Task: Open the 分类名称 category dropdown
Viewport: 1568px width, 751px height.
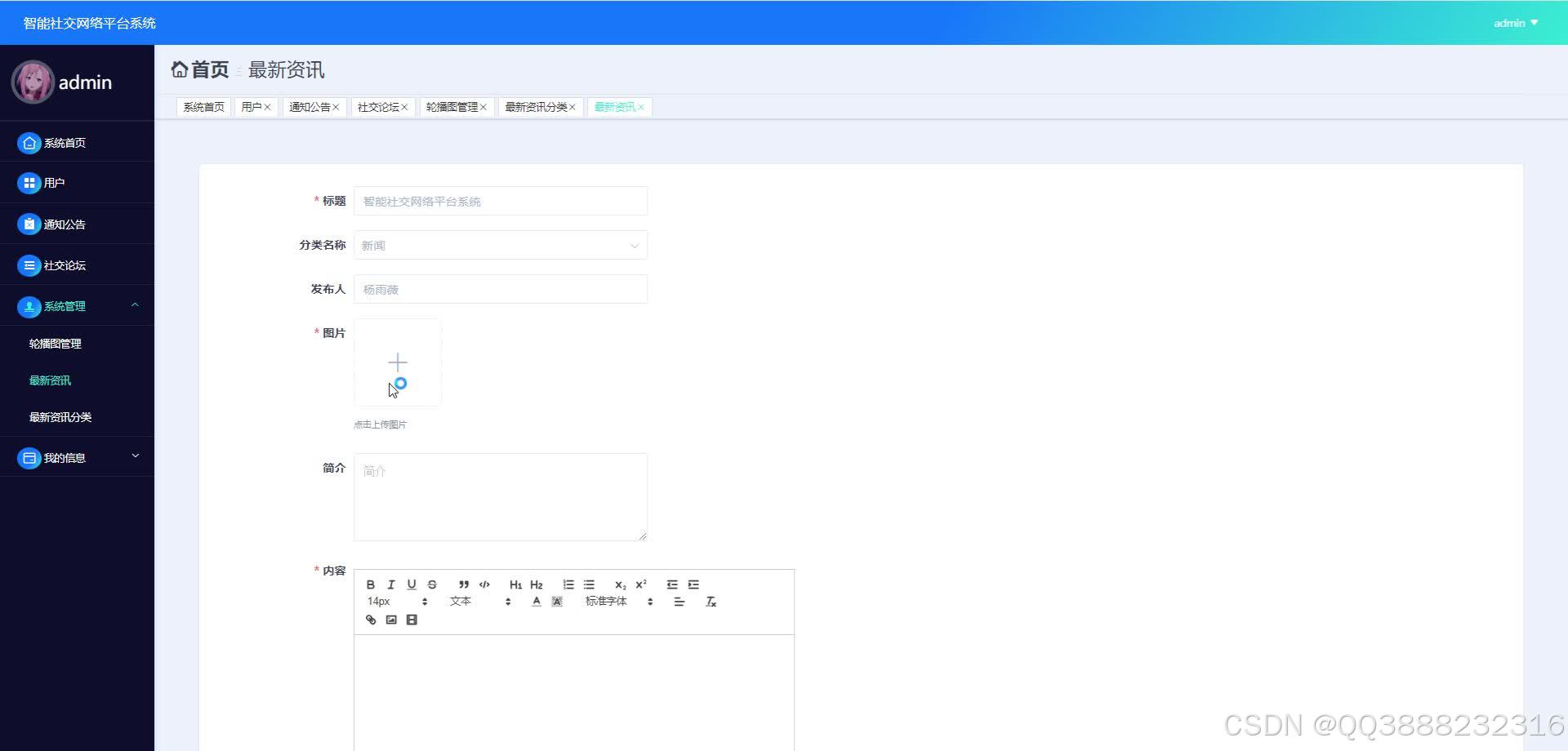Action: (501, 245)
